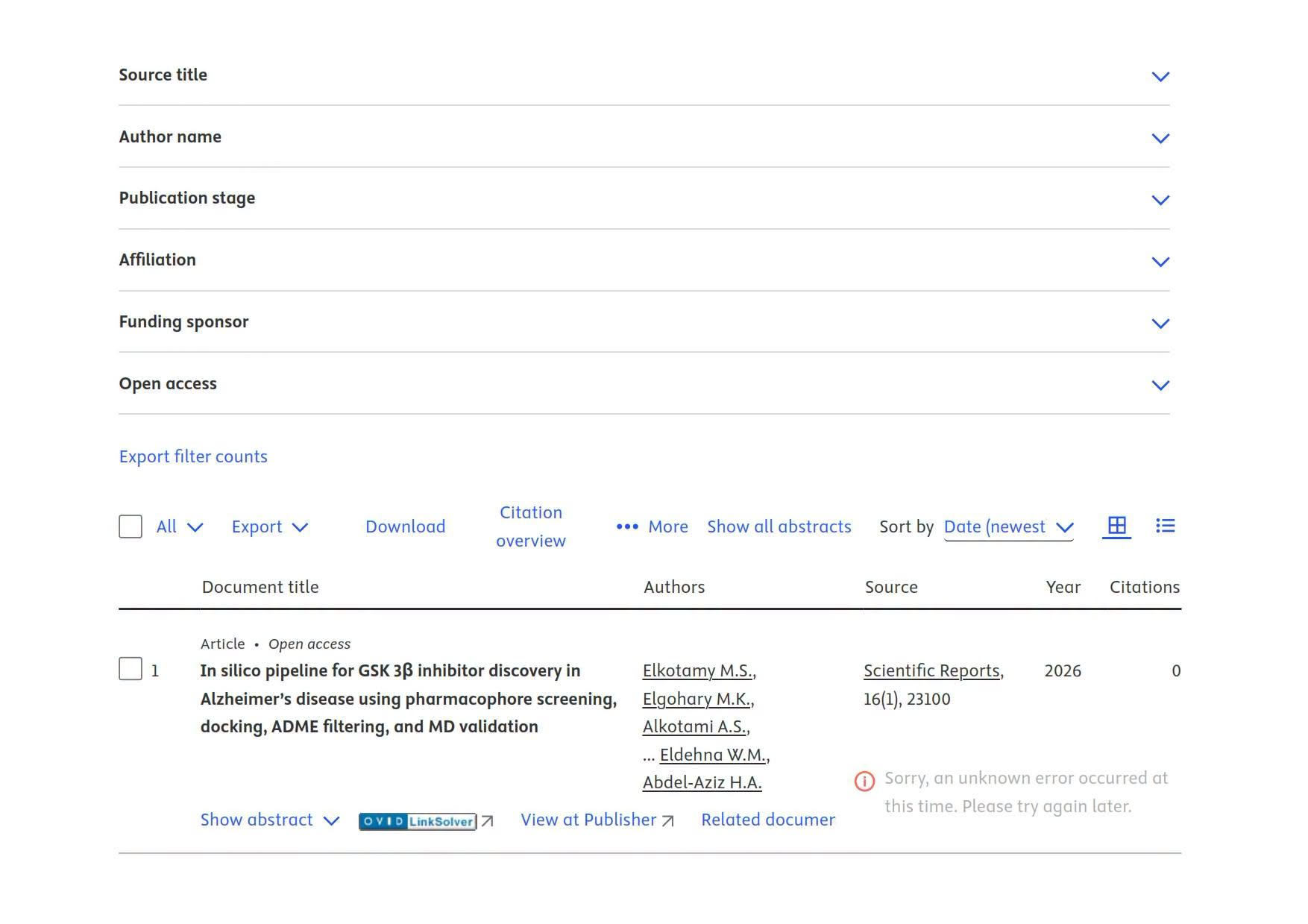Click the OVID LinkSolver badge
This screenshot has height=924, width=1308.
[x=418, y=821]
